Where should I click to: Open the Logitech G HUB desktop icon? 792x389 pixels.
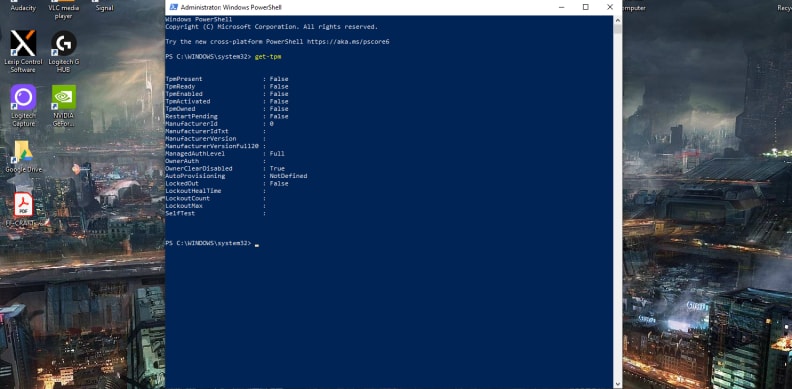tap(64, 44)
